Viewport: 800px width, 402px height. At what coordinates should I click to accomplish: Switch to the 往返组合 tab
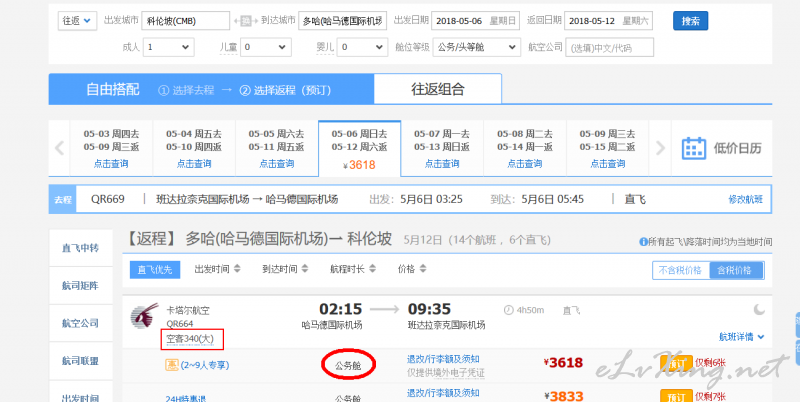(x=438, y=89)
